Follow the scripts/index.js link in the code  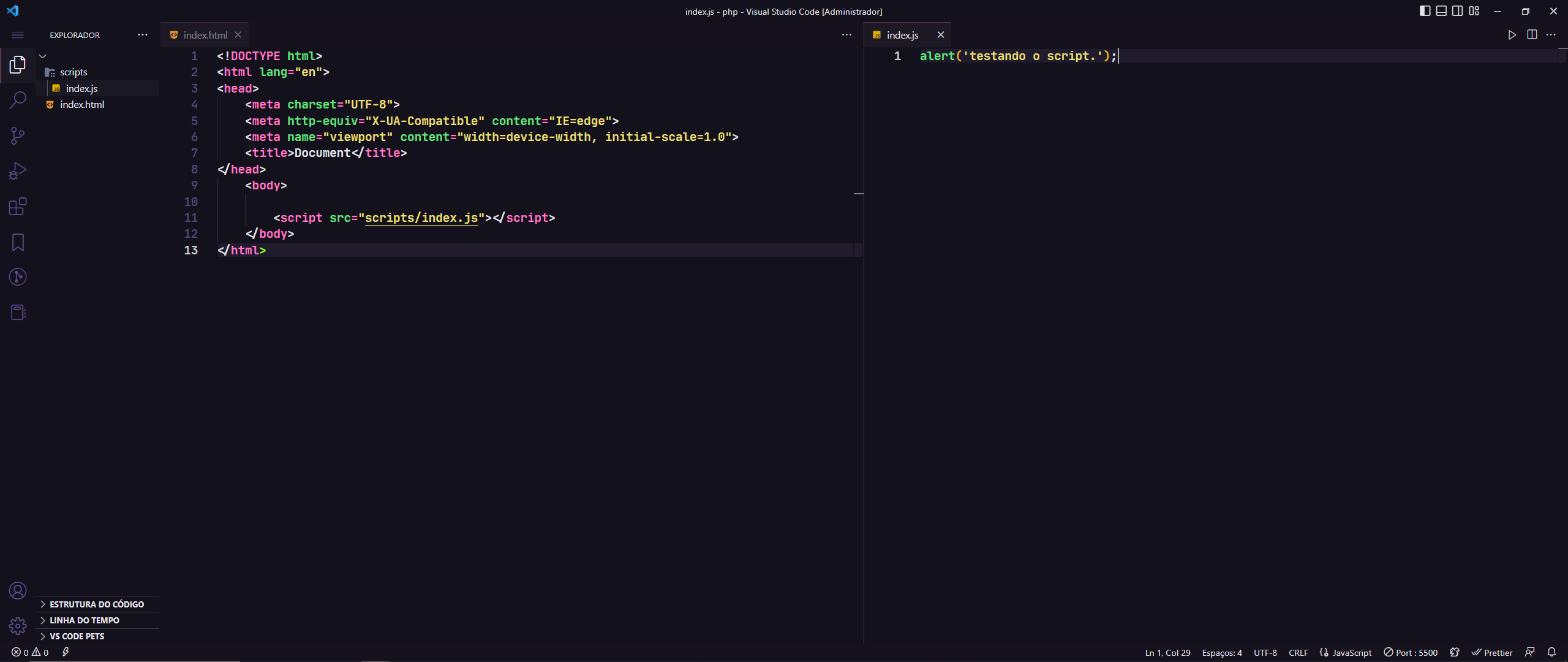click(421, 218)
